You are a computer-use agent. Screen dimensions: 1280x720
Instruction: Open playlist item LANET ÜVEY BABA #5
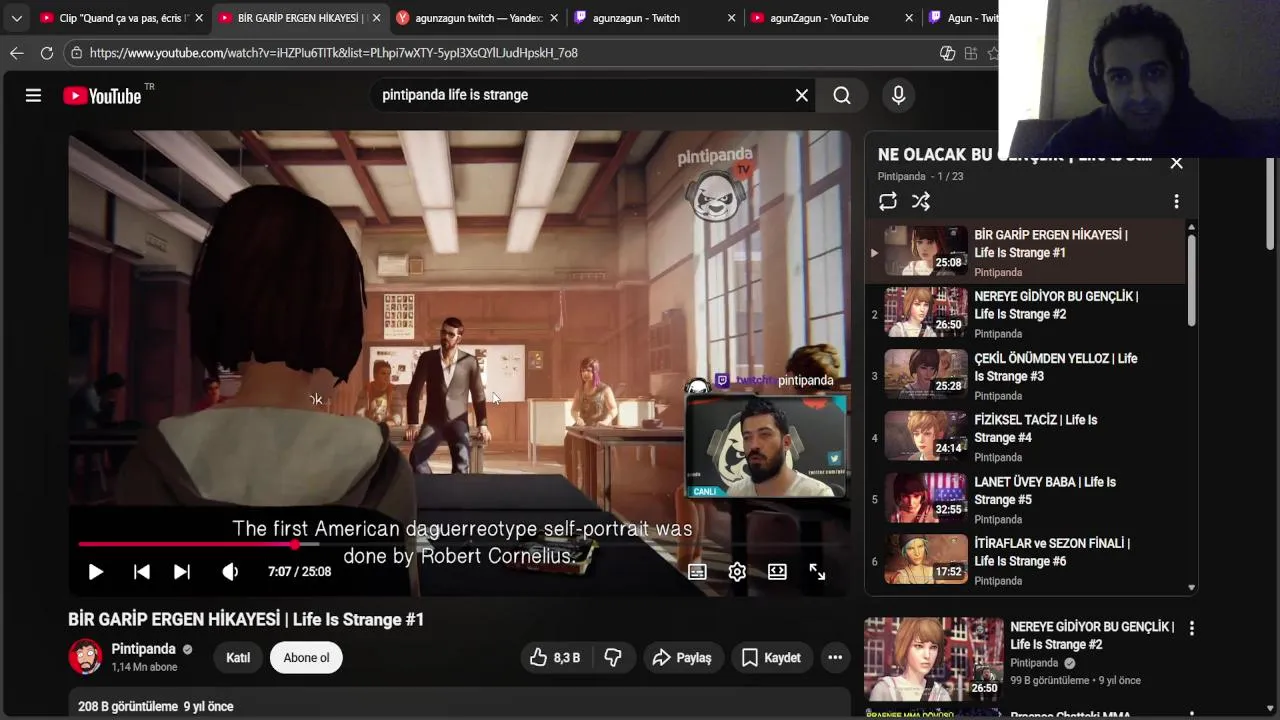pyautogui.click(x=1026, y=500)
